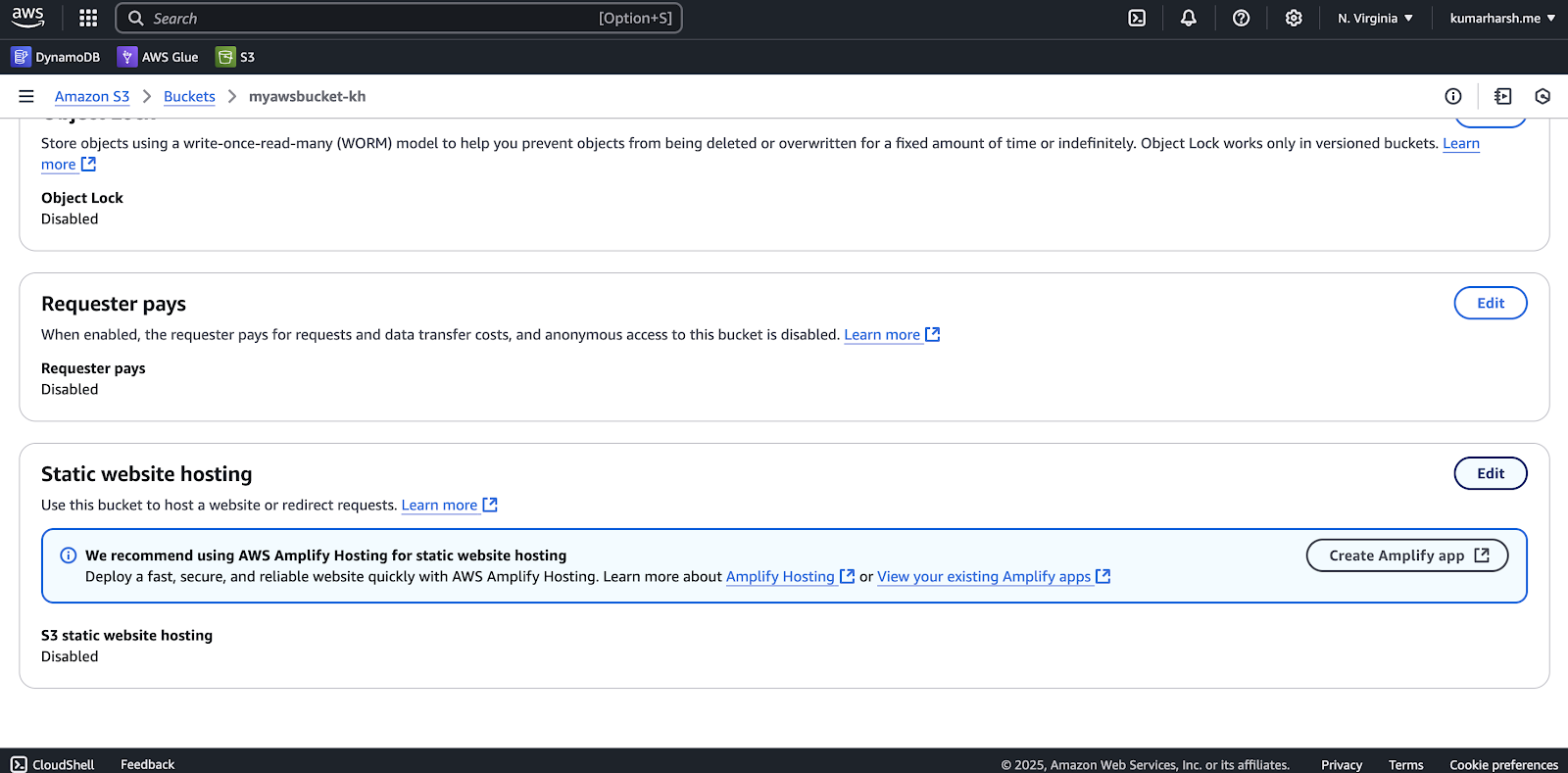Open DynamoDB favorite shortcut
Viewport: 1568px width, 773px height.
tap(56, 57)
